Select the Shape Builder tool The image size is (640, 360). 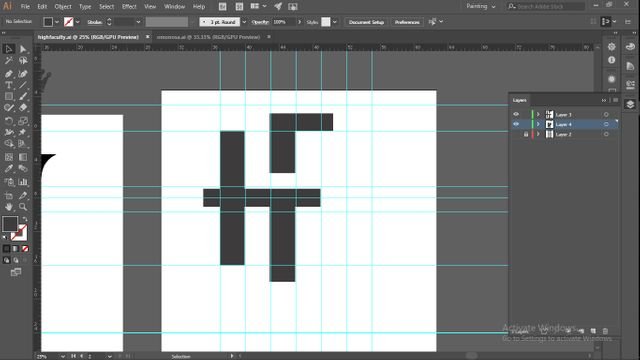coord(9,144)
